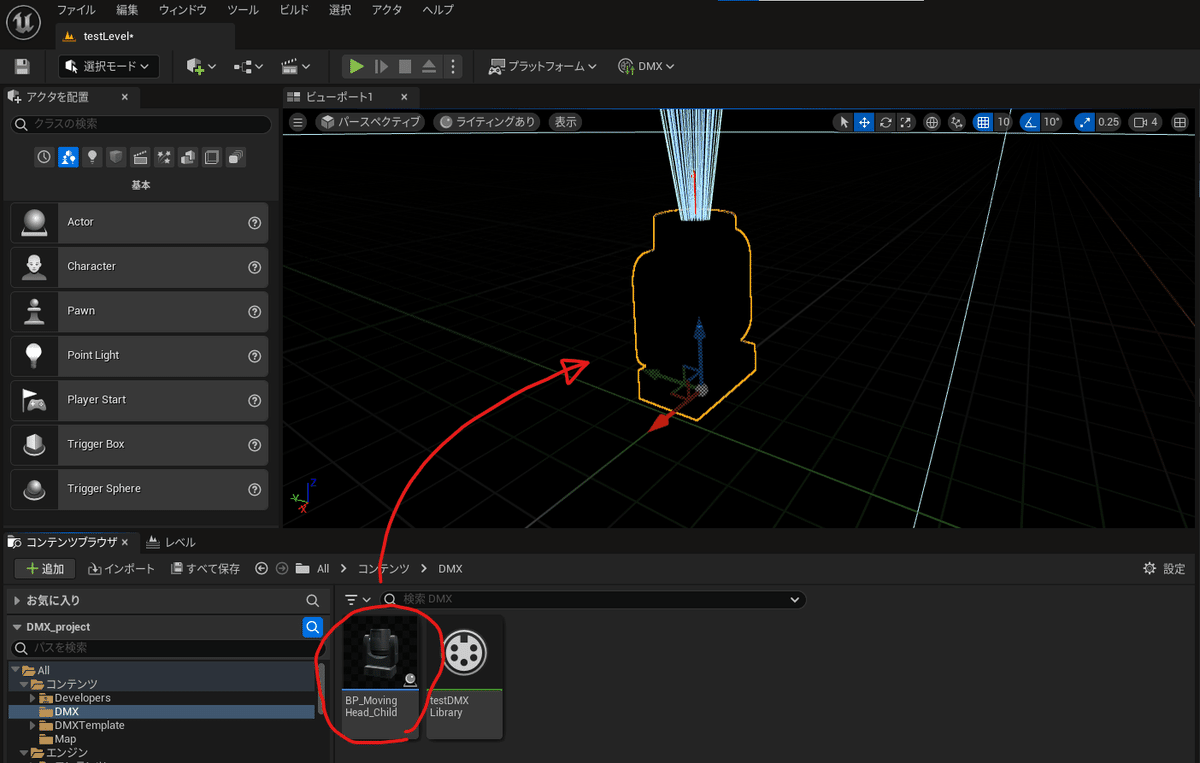Click the Save level floppy disk icon
The height and width of the screenshot is (763, 1200).
point(22,67)
